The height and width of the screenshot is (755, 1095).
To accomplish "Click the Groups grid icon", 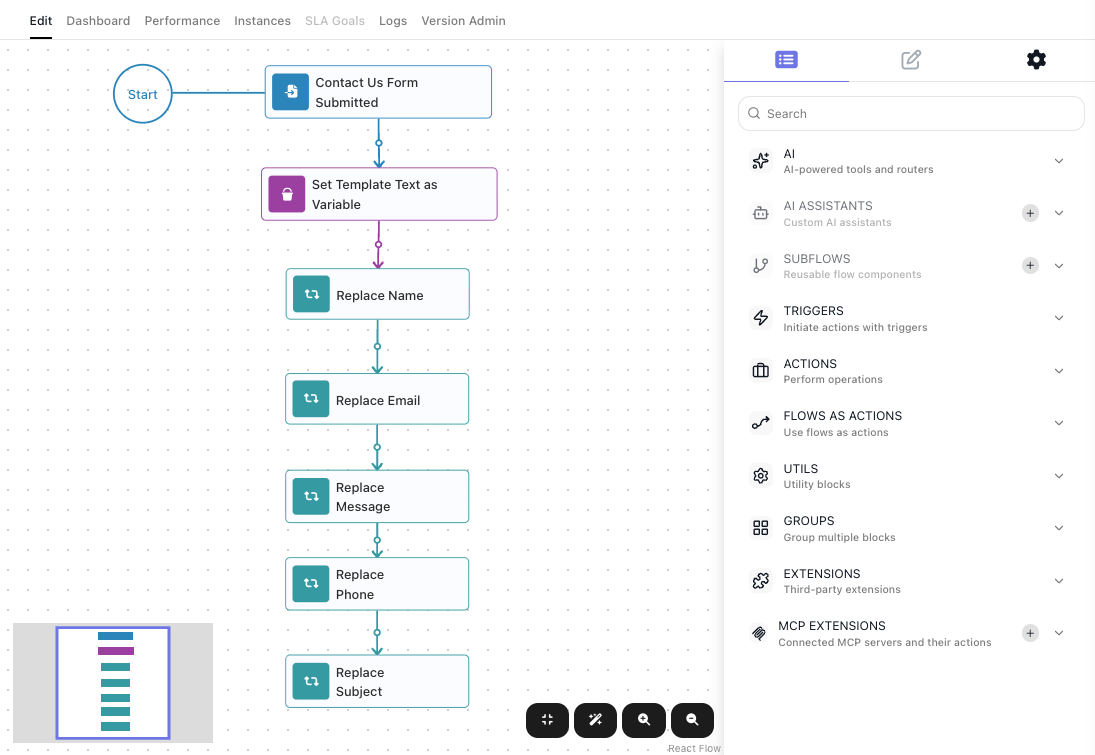I will [x=760, y=528].
